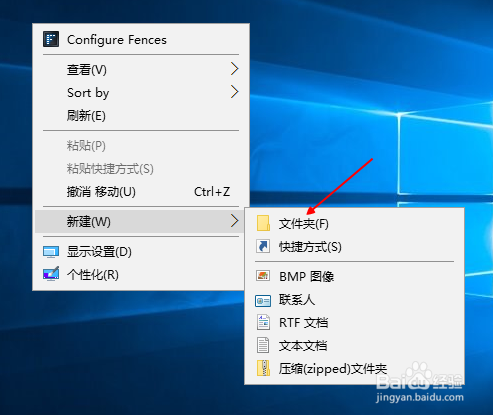
Task: Click the contact card icon
Action: tap(263, 301)
